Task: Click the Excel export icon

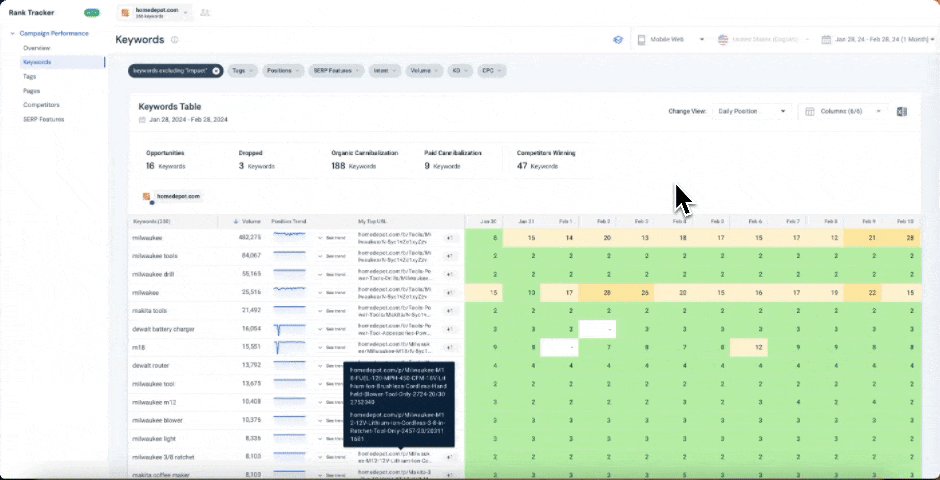Action: click(x=902, y=111)
